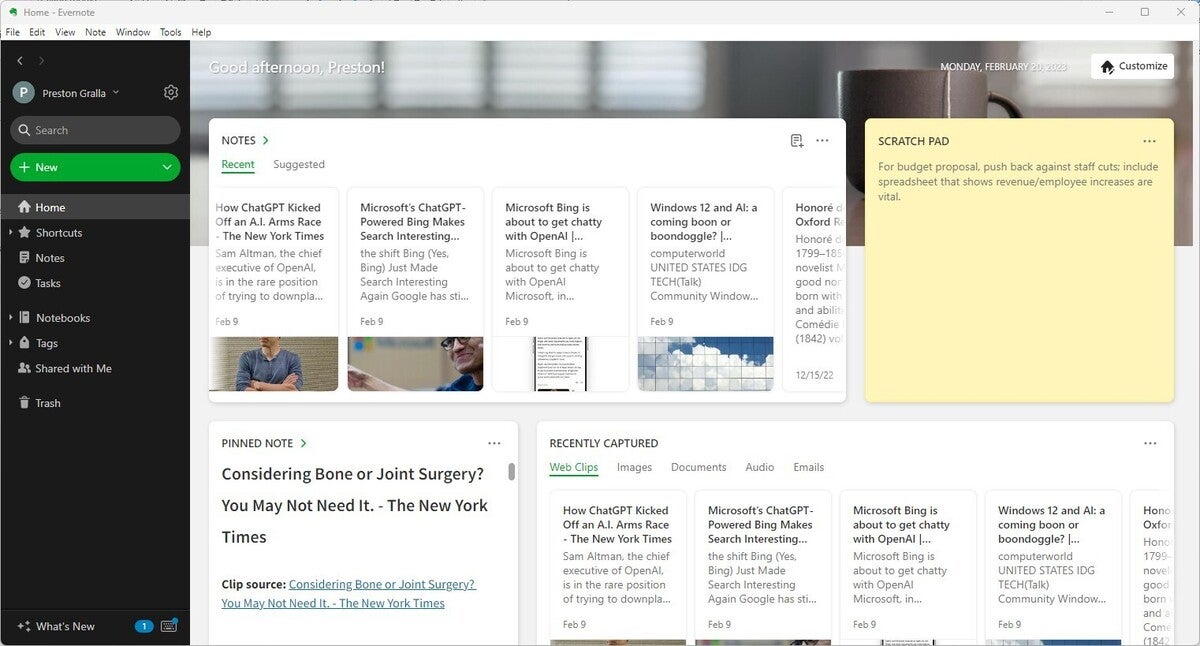This screenshot has height=646, width=1200.
Task: Open Shared with Me in sidebar
Action: pos(73,368)
